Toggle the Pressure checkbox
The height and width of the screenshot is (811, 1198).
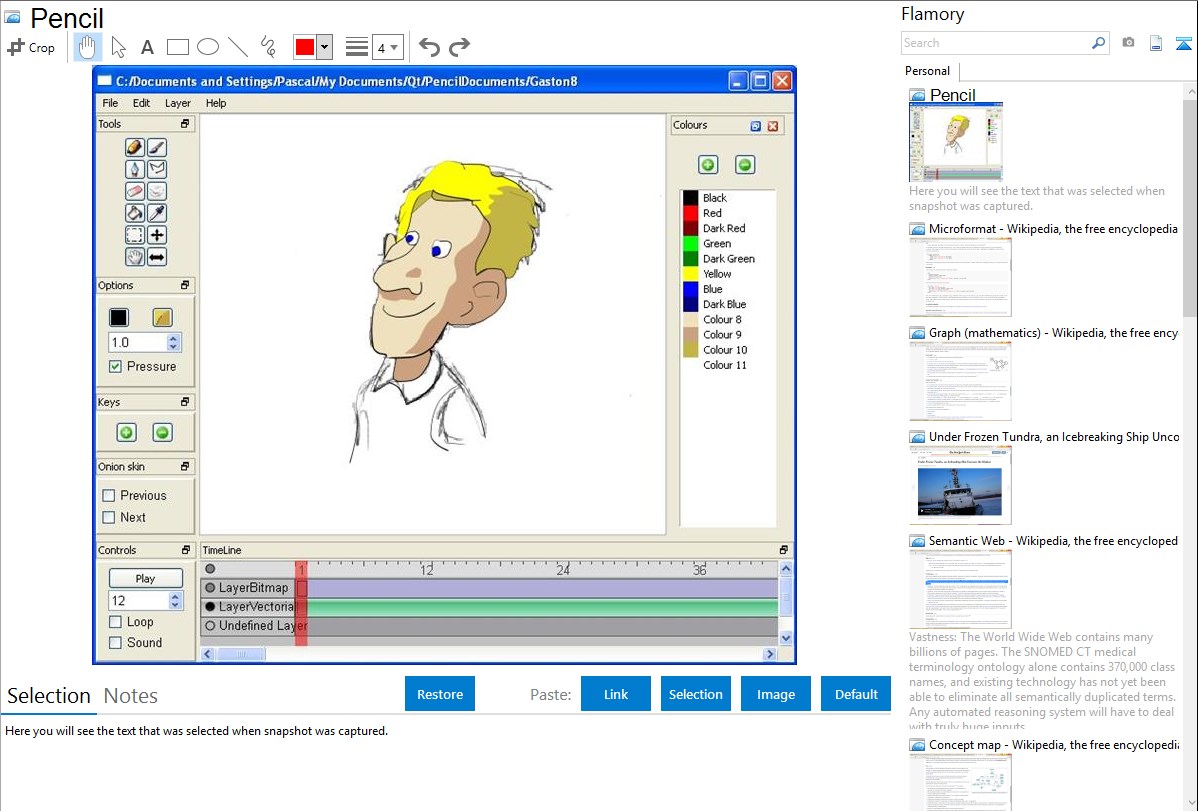(x=115, y=367)
